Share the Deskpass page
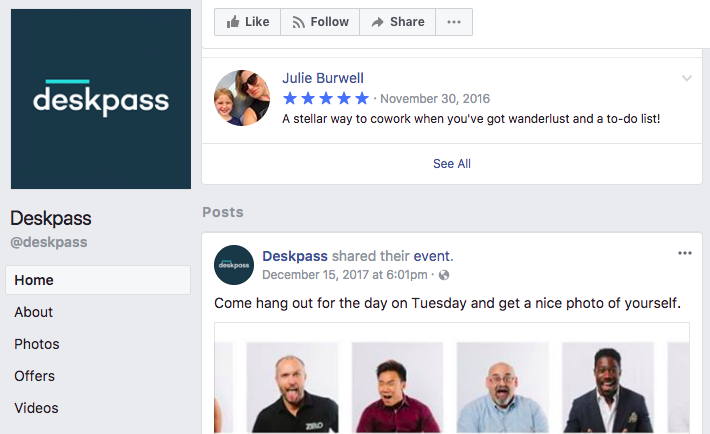710x434 pixels. [x=398, y=22]
